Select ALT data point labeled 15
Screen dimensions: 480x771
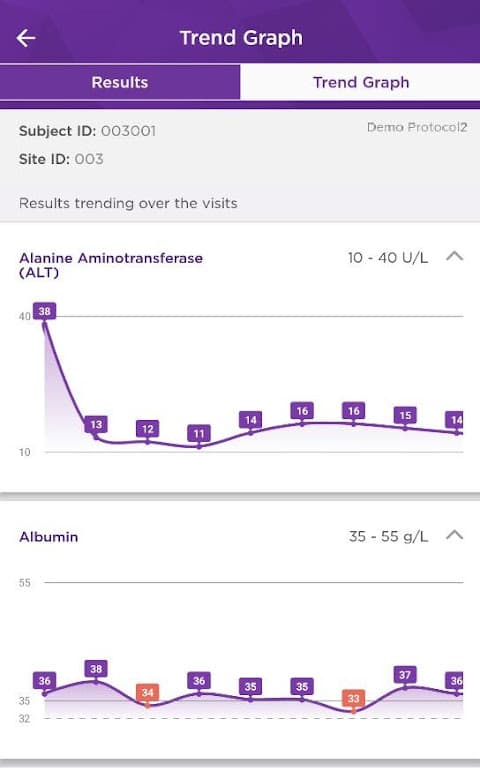pyautogui.click(x=405, y=415)
